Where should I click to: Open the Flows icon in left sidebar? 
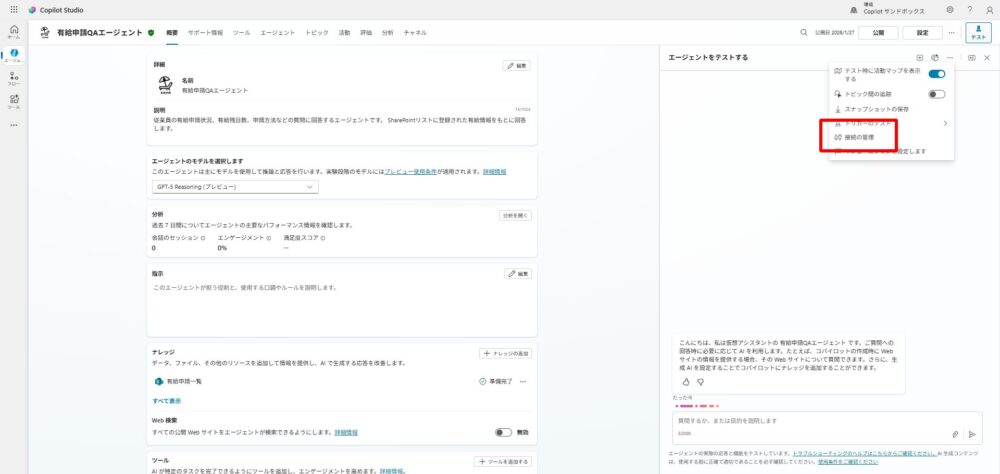click(x=14, y=77)
